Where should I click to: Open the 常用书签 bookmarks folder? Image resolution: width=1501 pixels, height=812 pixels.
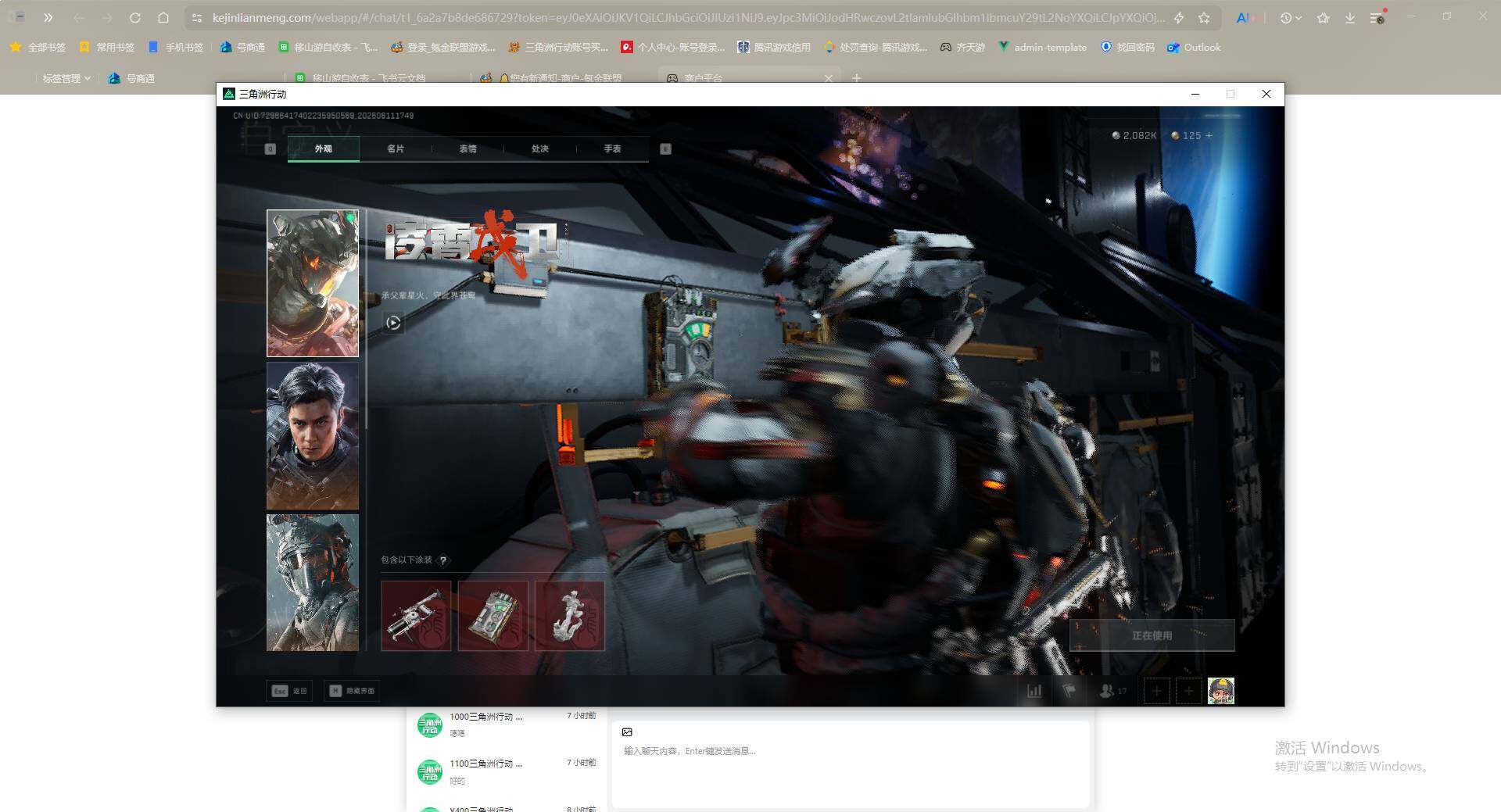(x=106, y=47)
